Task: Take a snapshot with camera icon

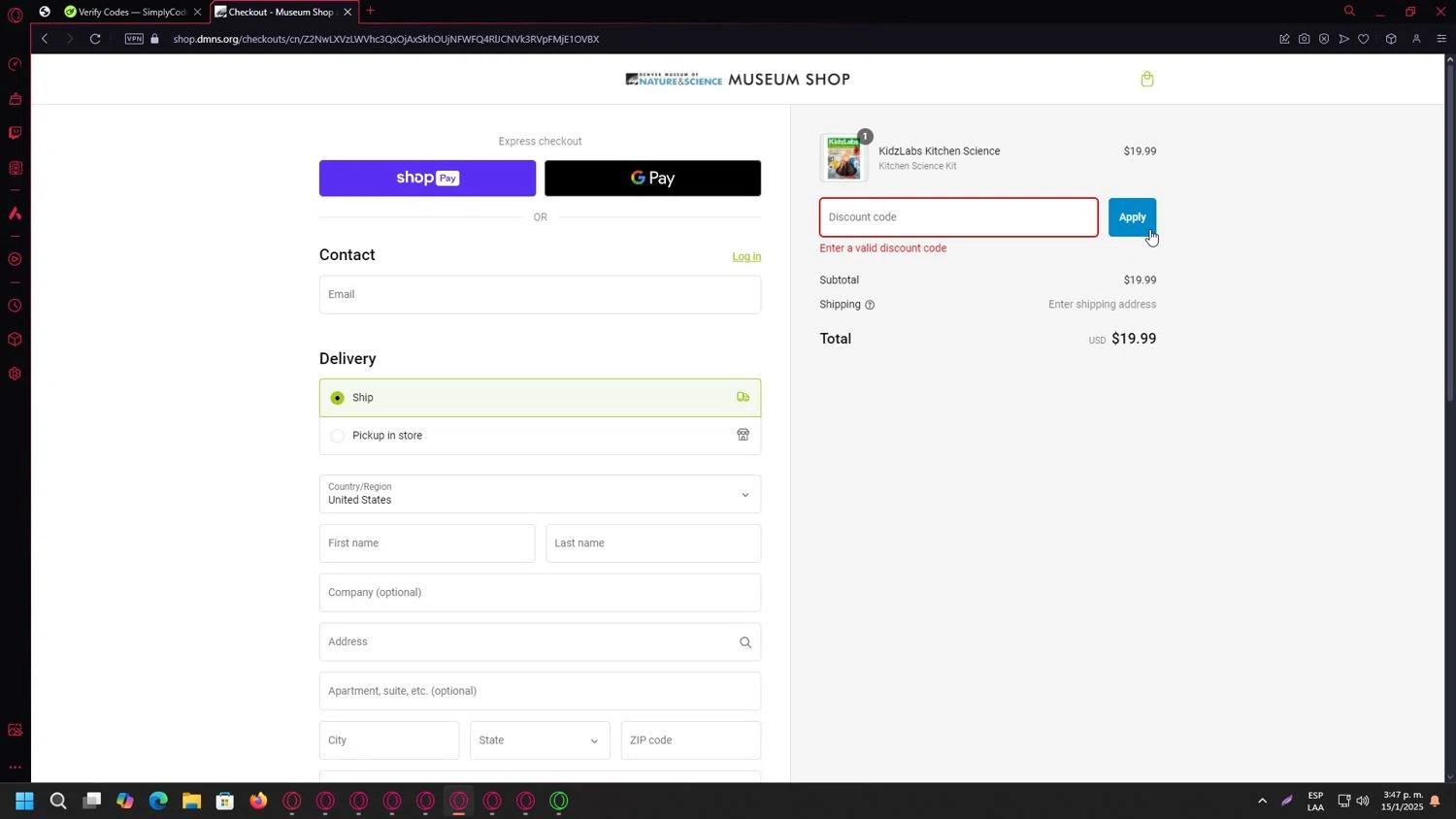Action: coord(1304,39)
